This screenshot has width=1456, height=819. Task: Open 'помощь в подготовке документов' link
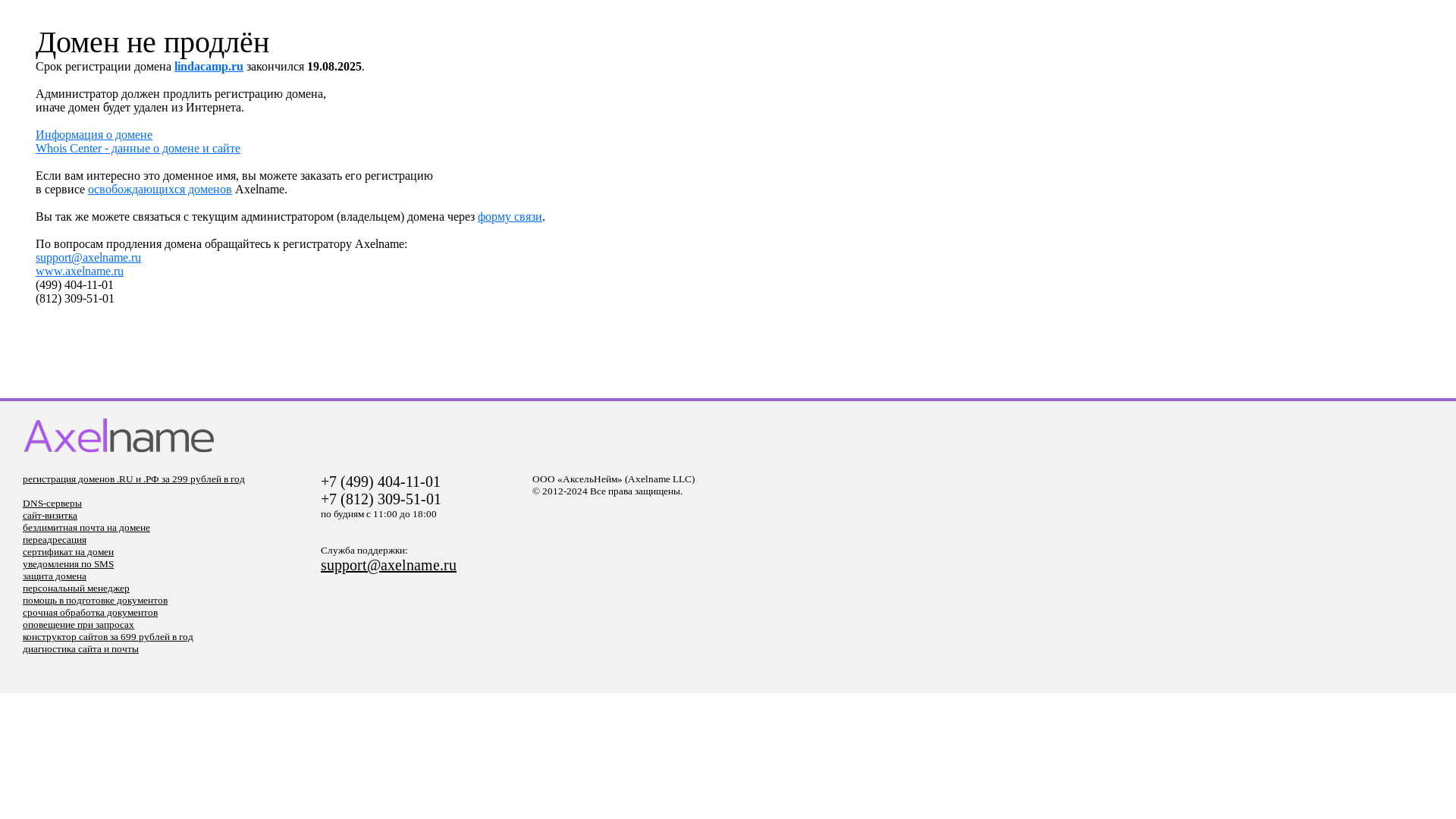click(95, 601)
